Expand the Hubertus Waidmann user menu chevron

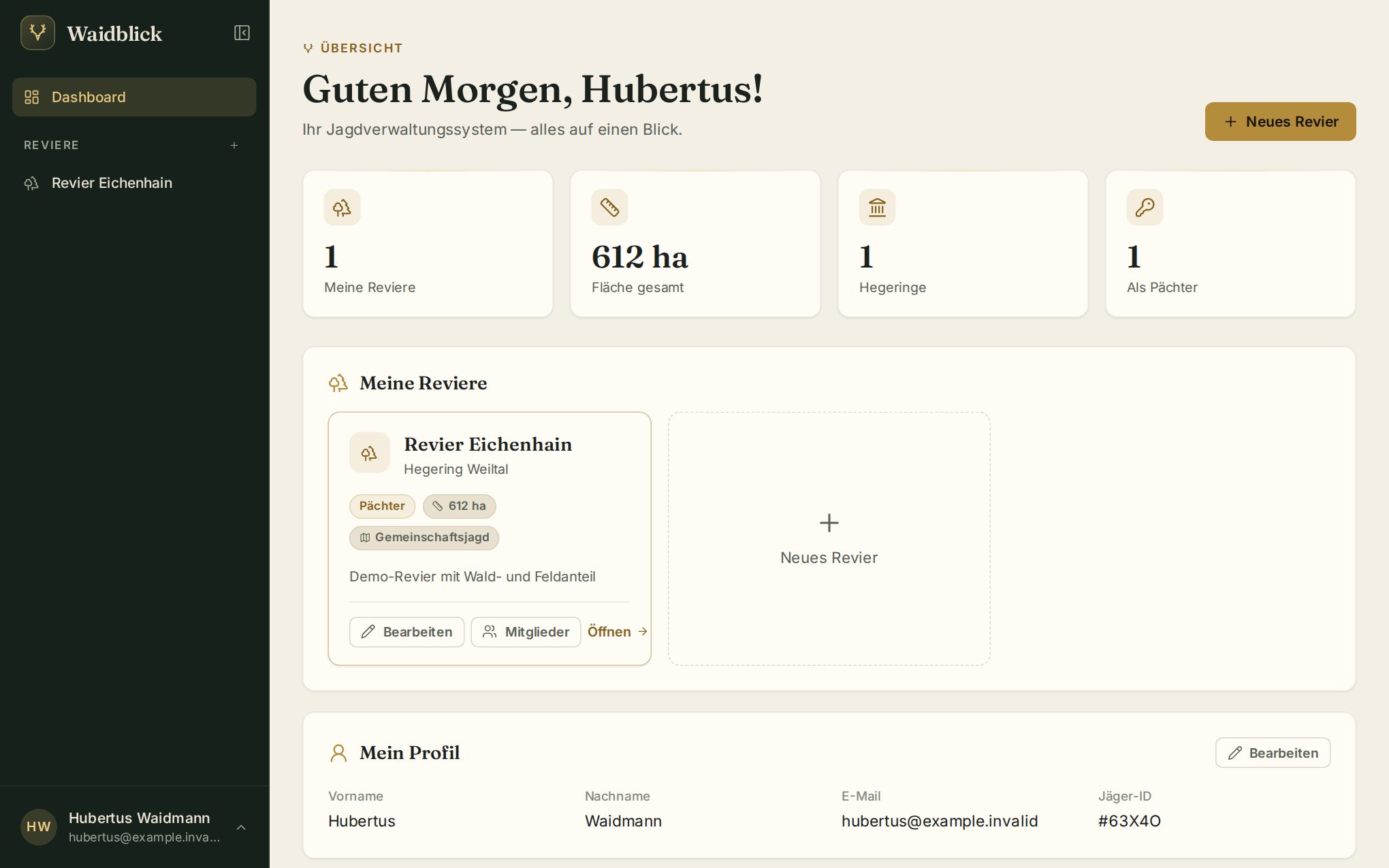pos(241,827)
